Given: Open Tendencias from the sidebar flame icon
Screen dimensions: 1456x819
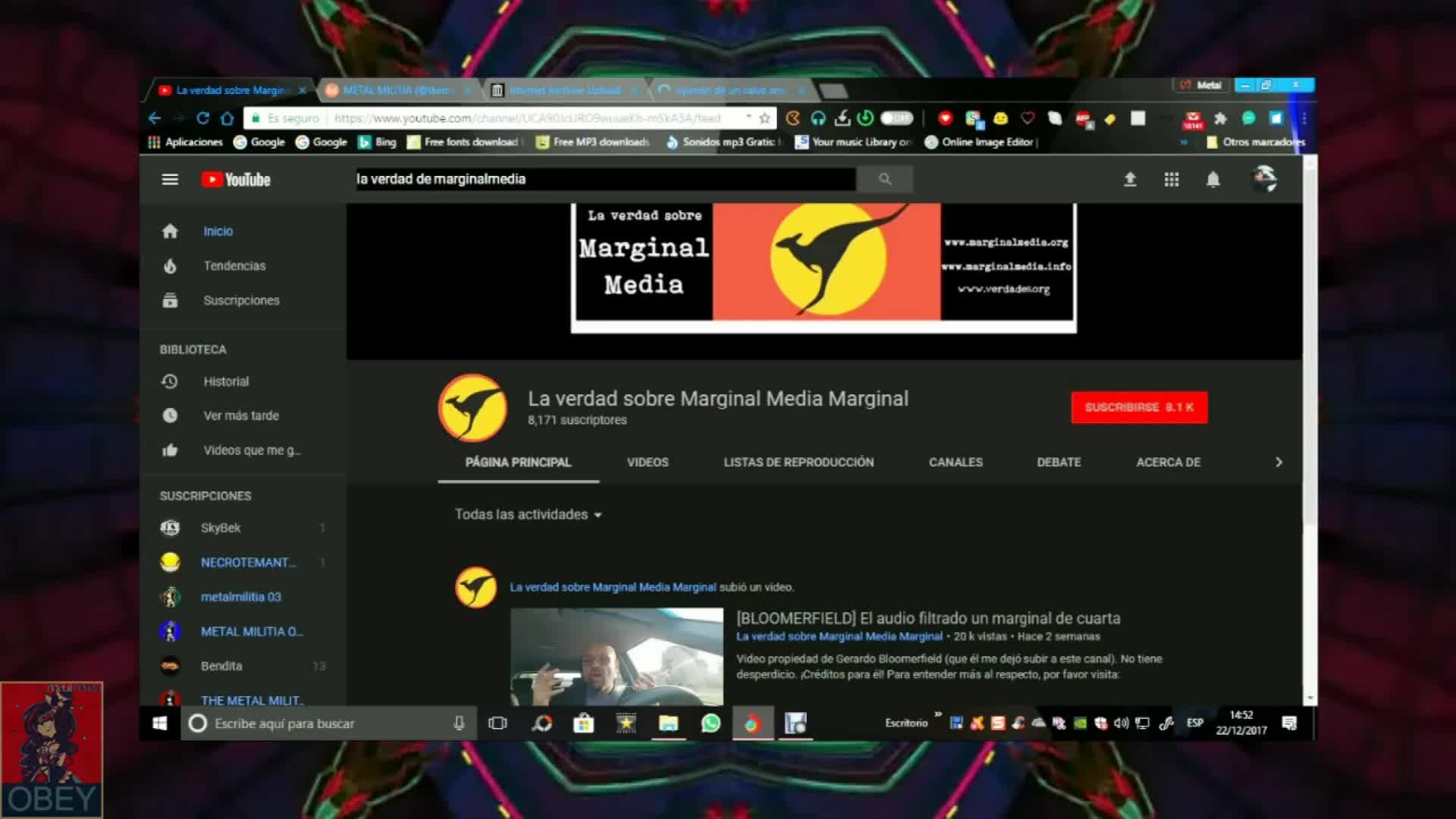Looking at the screenshot, I should click(x=171, y=265).
